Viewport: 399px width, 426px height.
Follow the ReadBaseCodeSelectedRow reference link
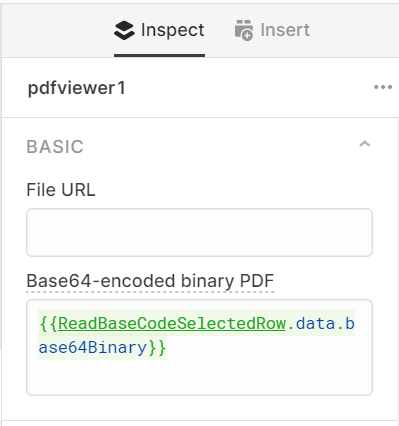[x=172, y=323]
